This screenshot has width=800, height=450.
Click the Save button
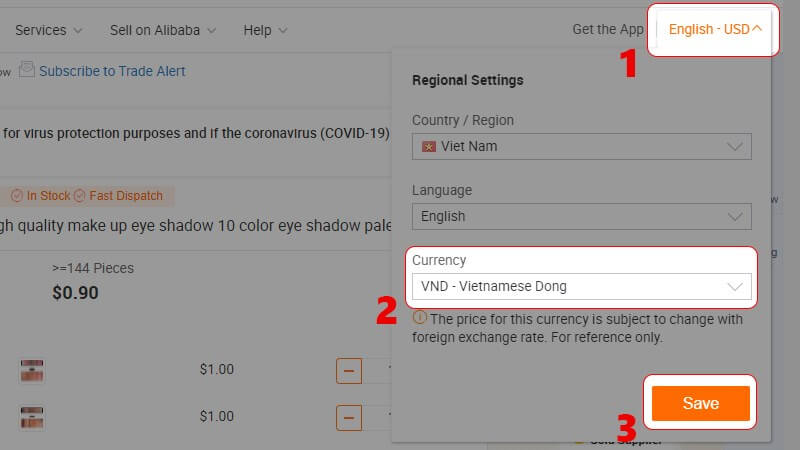pyautogui.click(x=701, y=403)
